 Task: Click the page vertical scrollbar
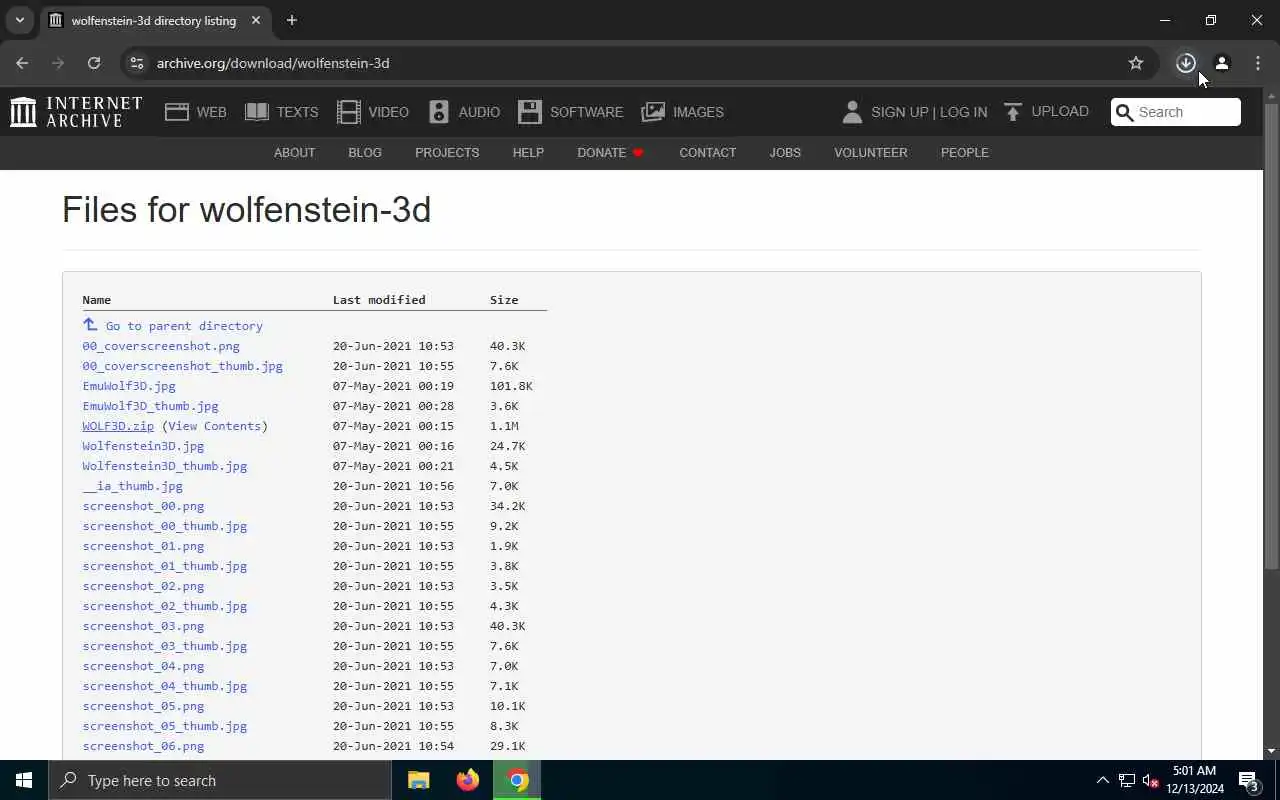(1271, 336)
